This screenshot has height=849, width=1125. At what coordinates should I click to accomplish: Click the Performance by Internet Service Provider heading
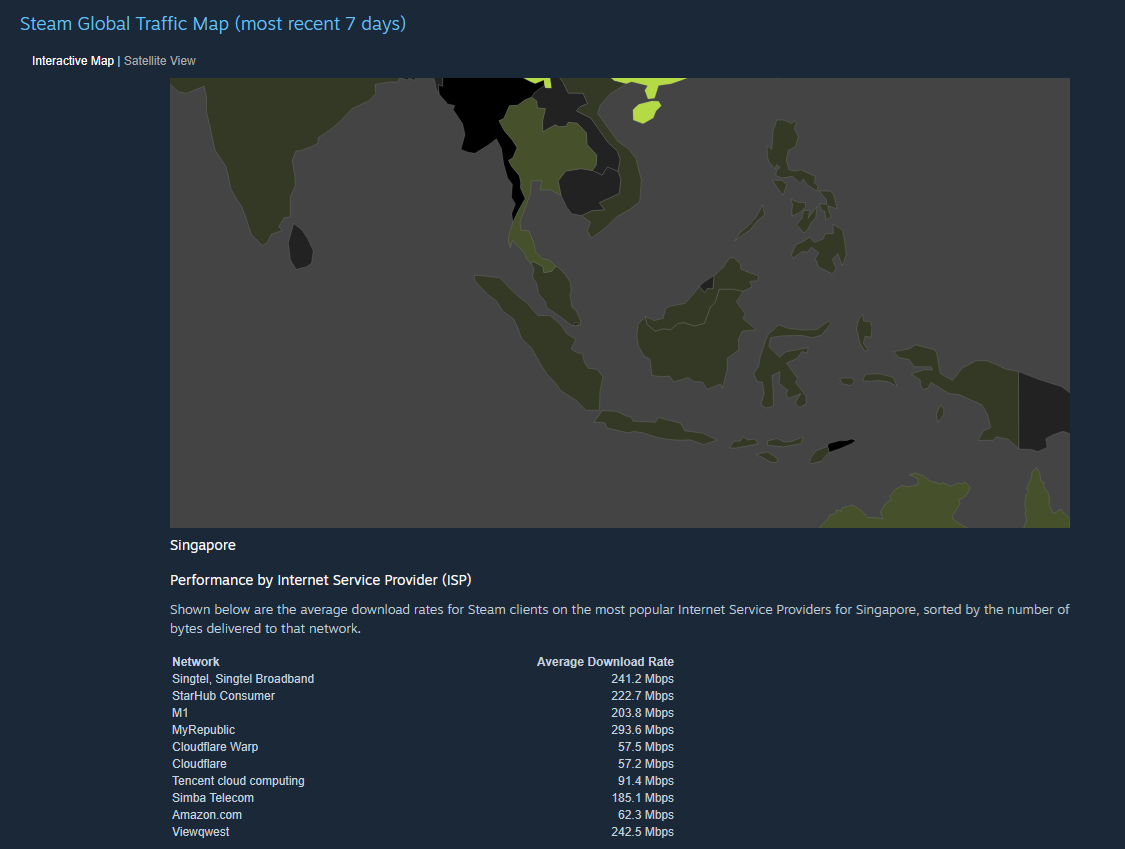tap(321, 580)
